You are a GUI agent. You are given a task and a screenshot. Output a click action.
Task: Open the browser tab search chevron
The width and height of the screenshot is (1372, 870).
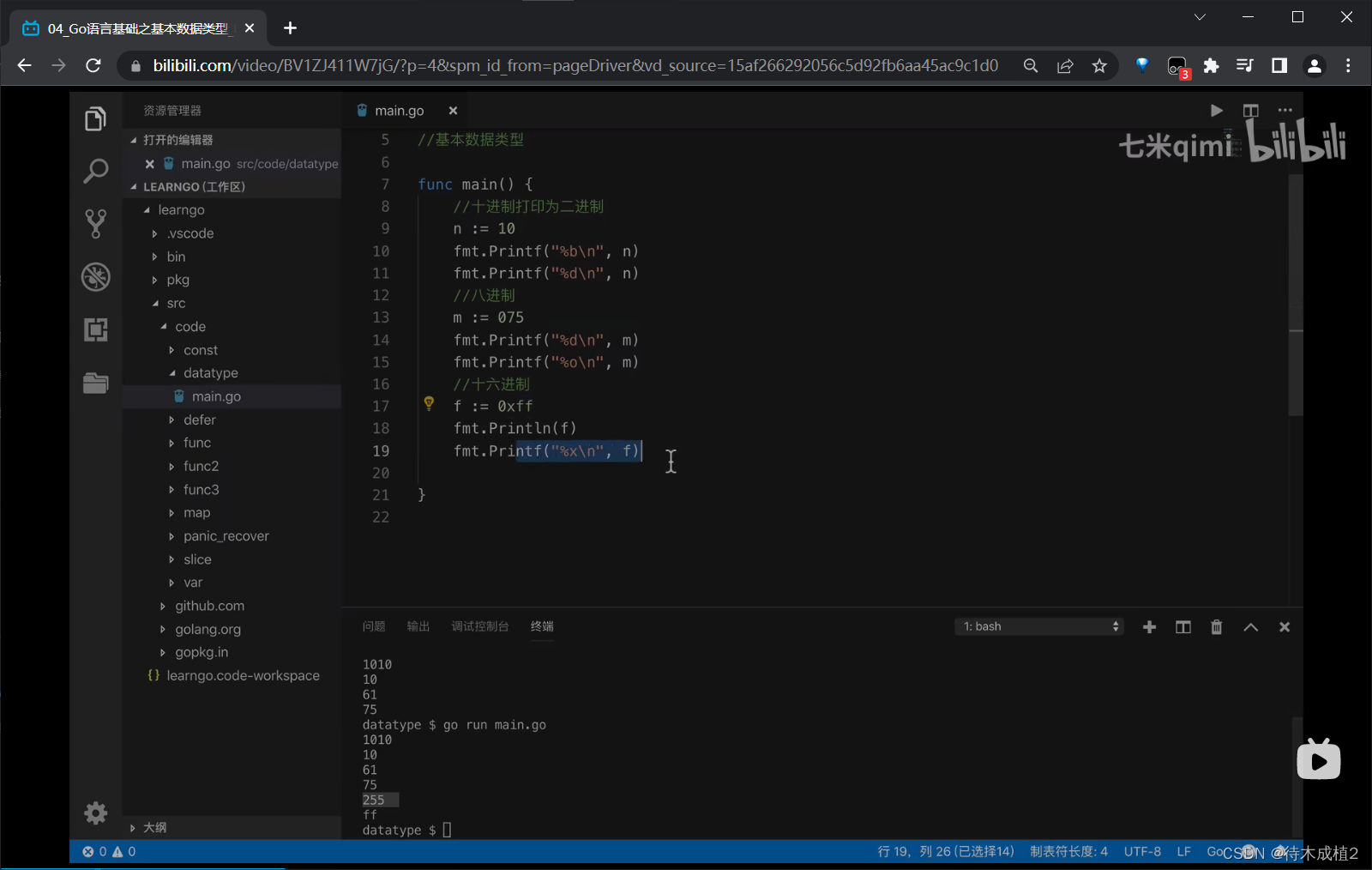point(1200,17)
